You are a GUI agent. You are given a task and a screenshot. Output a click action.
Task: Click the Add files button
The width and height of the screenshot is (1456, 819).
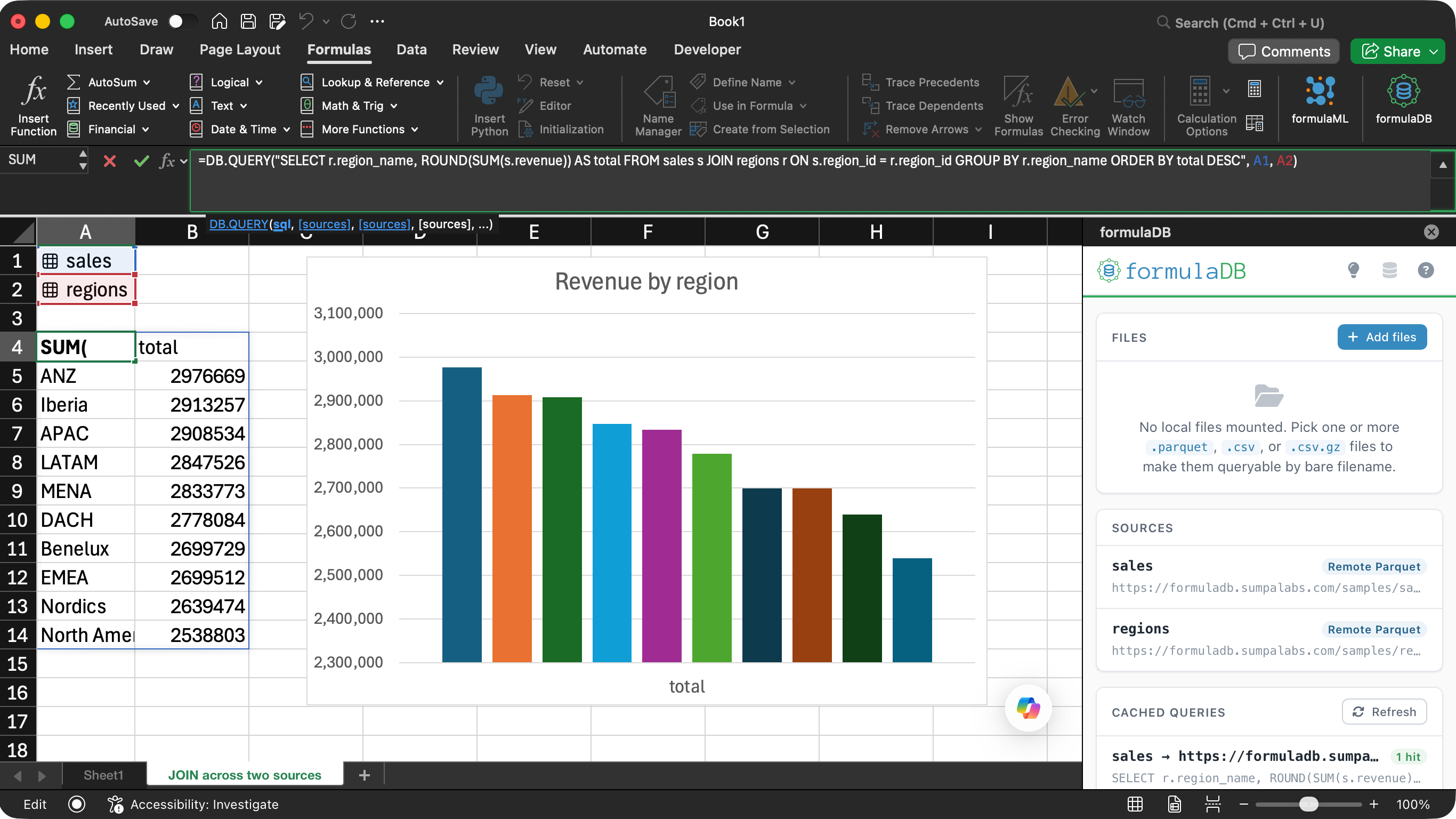tap(1381, 337)
